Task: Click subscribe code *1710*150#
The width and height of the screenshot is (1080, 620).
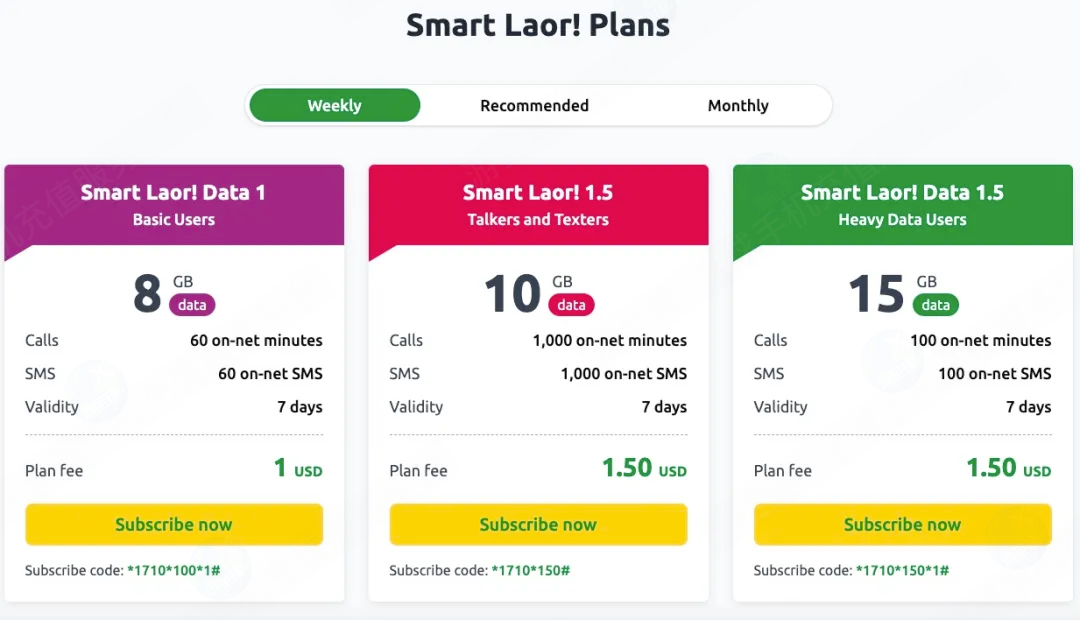Action: click(530, 570)
